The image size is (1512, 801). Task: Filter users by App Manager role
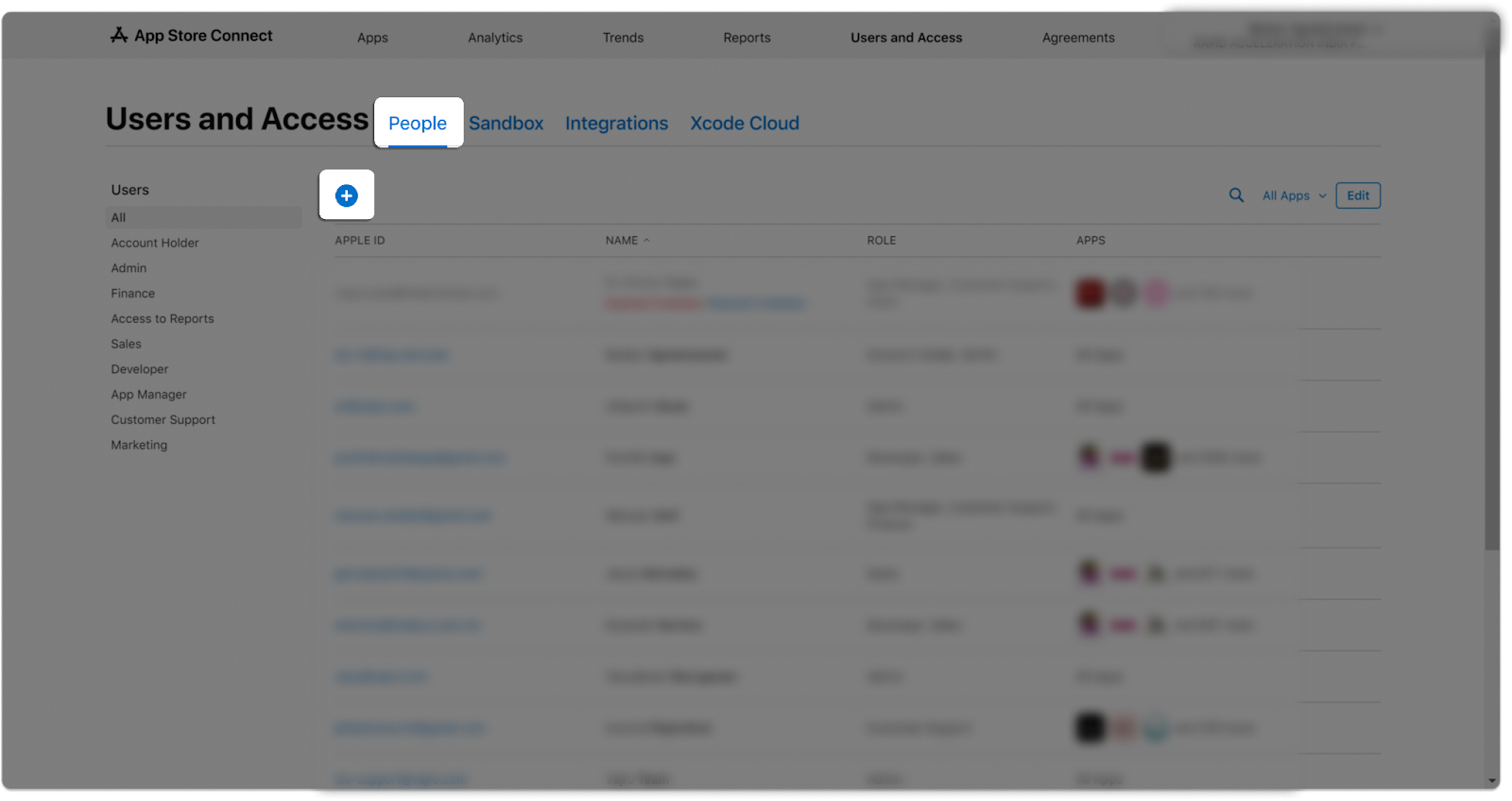[149, 395]
